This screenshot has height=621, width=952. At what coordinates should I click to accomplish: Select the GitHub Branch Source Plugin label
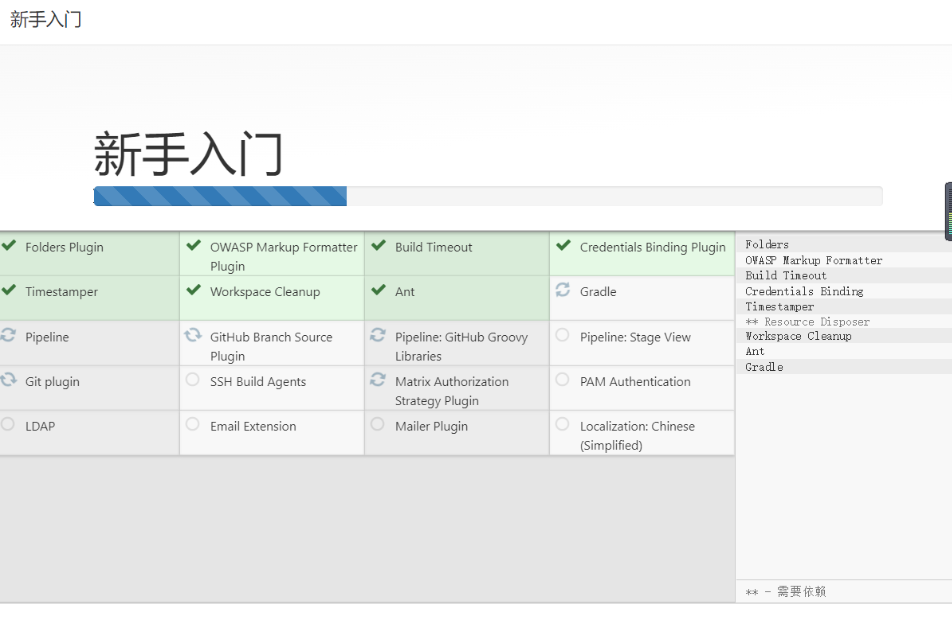click(x=271, y=347)
